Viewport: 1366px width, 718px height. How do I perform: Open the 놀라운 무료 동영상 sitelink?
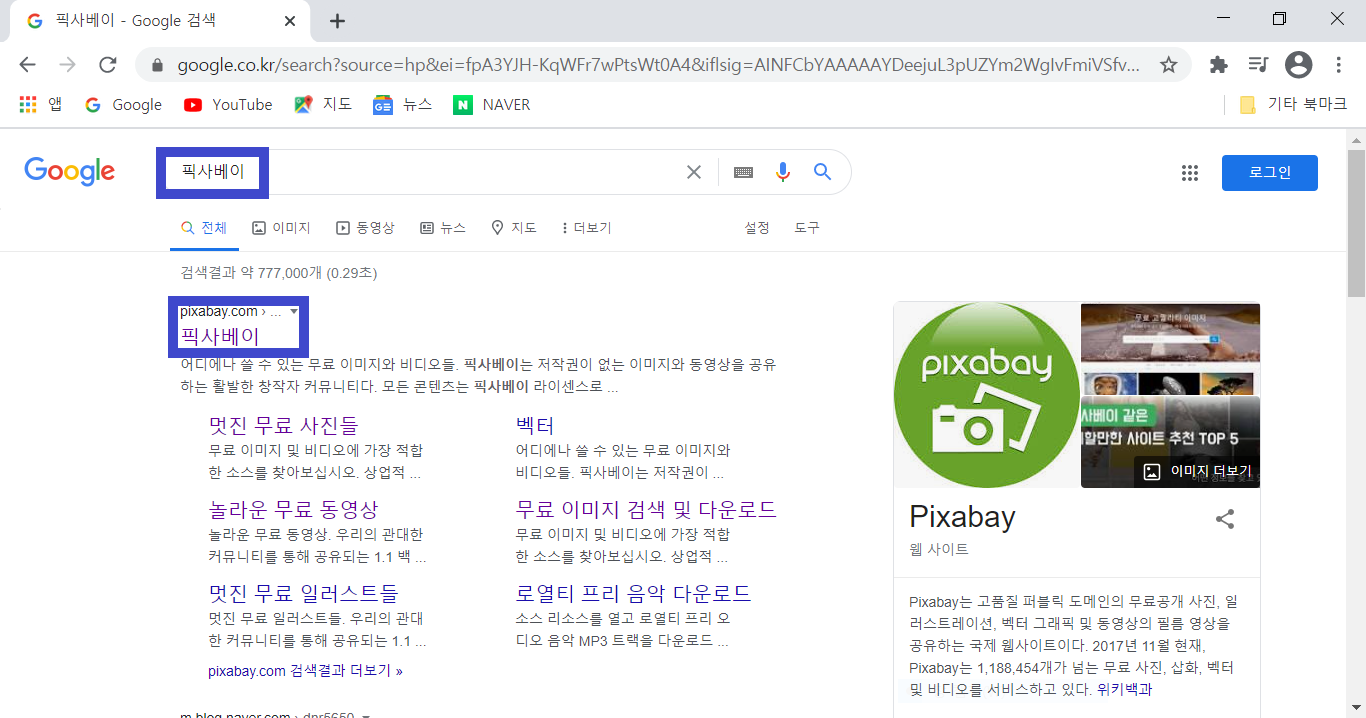tap(293, 509)
